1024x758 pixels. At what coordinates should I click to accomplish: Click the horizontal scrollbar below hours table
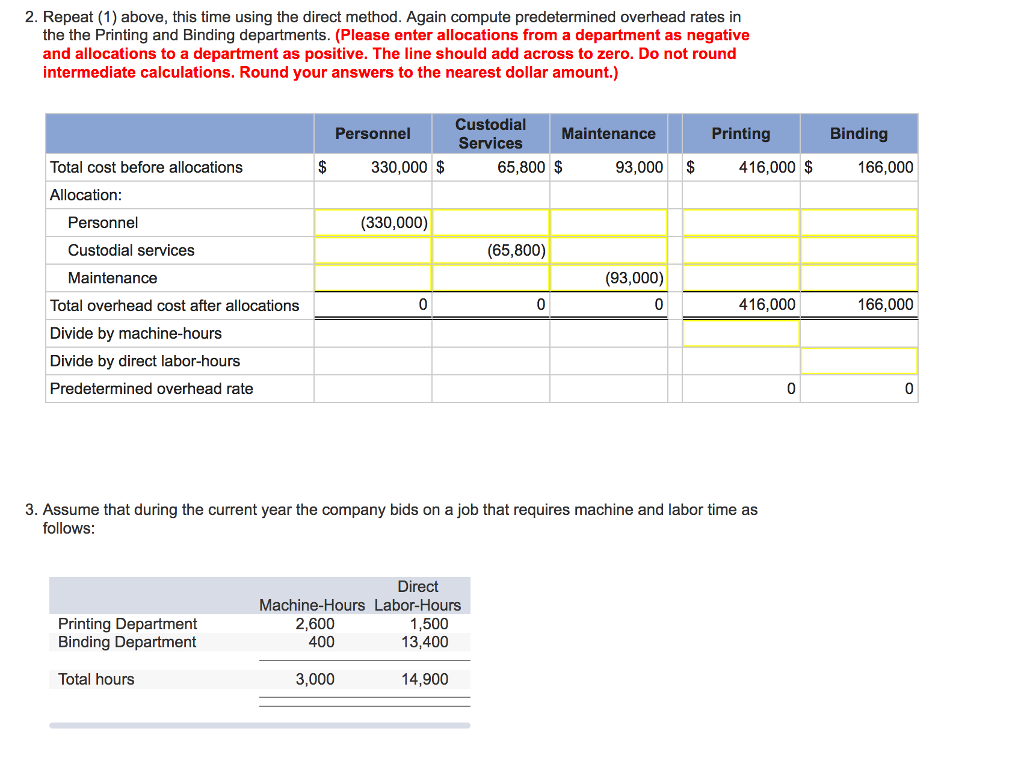coord(260,725)
